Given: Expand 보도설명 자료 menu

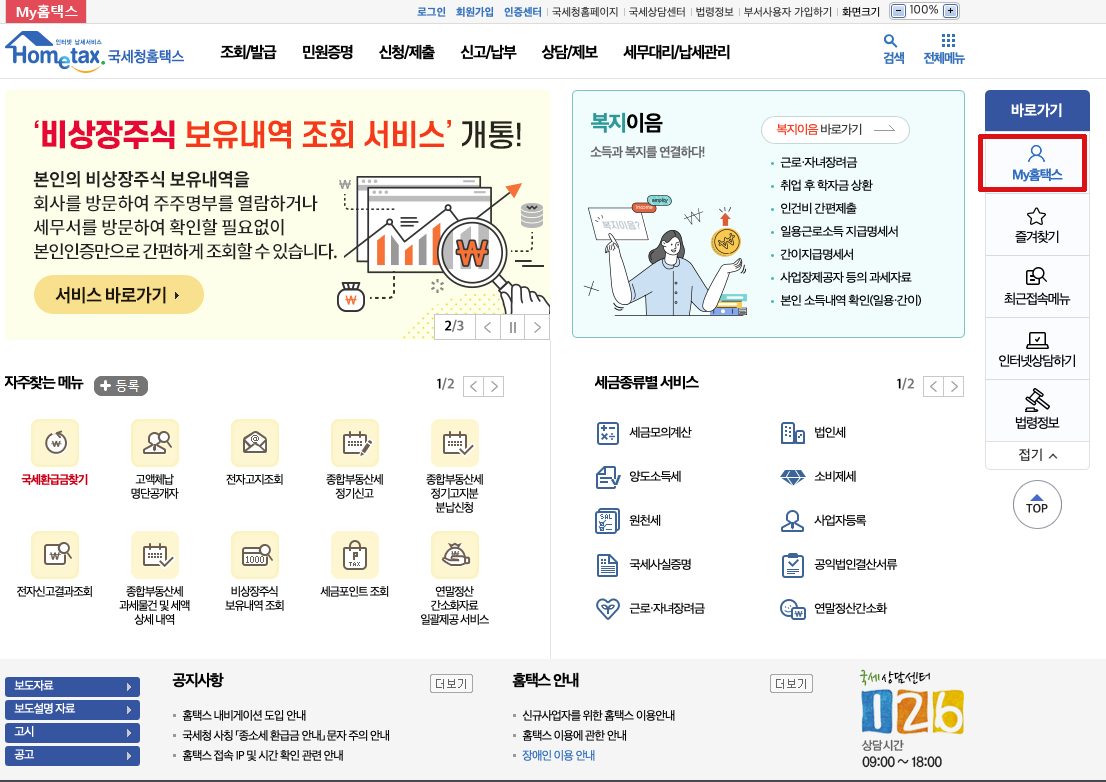Looking at the screenshot, I should pos(72,709).
